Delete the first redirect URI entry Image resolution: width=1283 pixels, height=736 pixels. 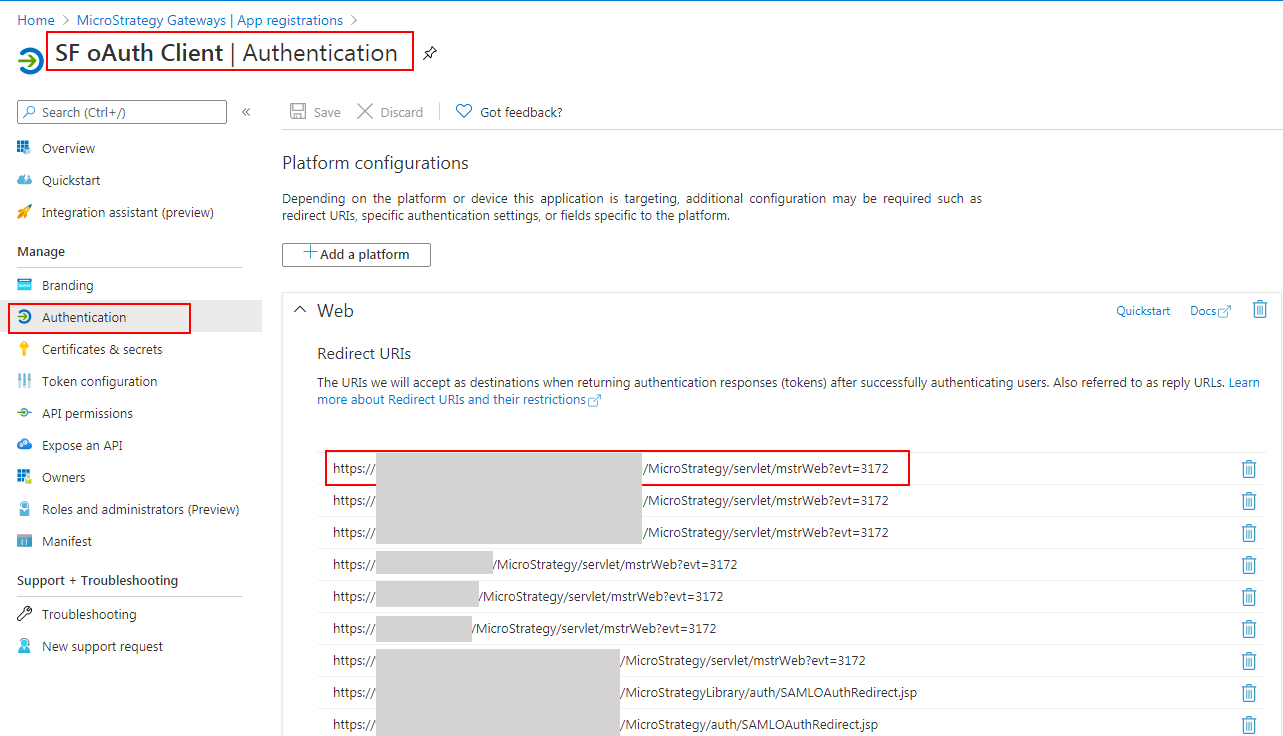pyautogui.click(x=1248, y=468)
